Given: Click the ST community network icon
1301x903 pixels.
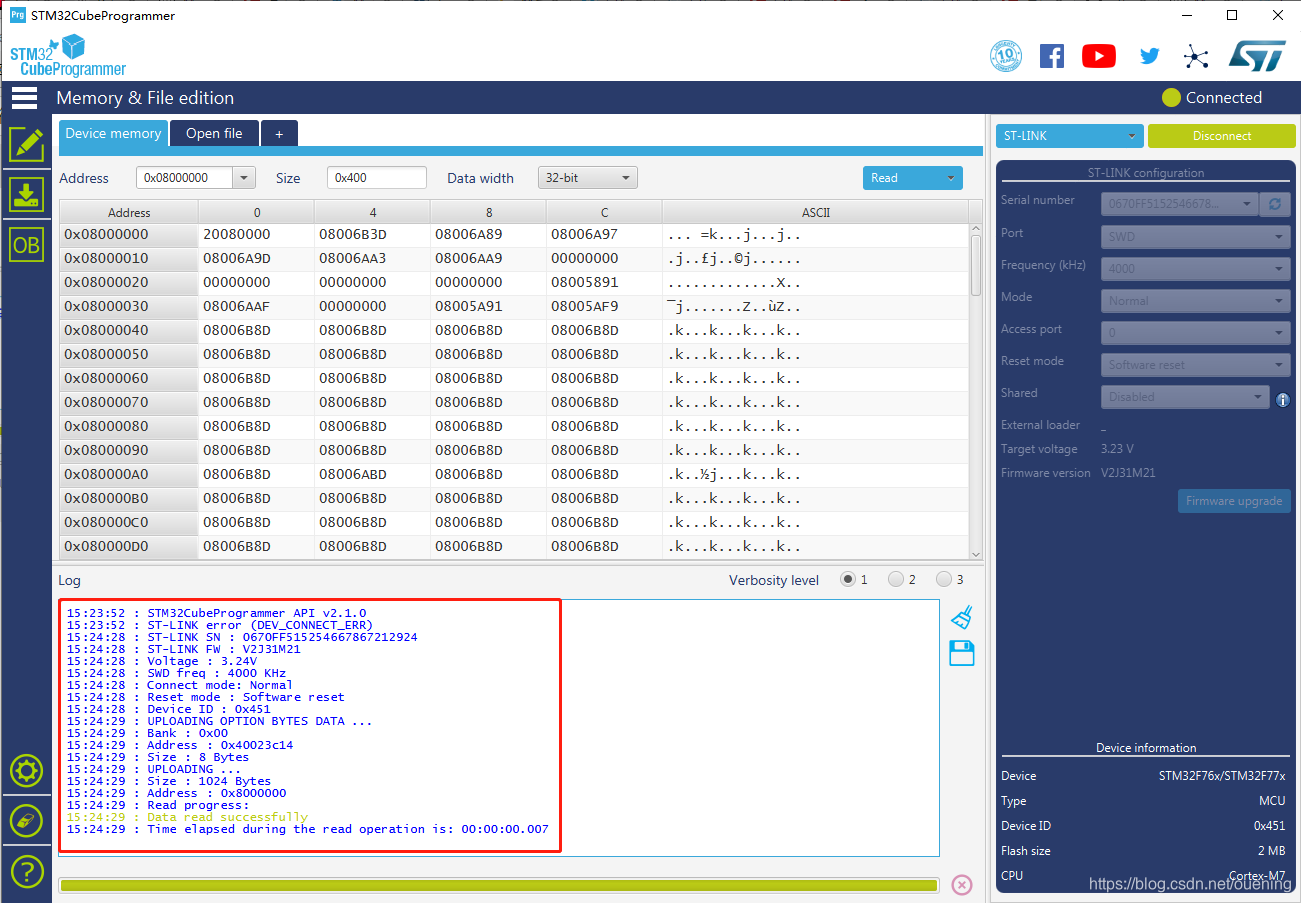Looking at the screenshot, I should coord(1196,57).
